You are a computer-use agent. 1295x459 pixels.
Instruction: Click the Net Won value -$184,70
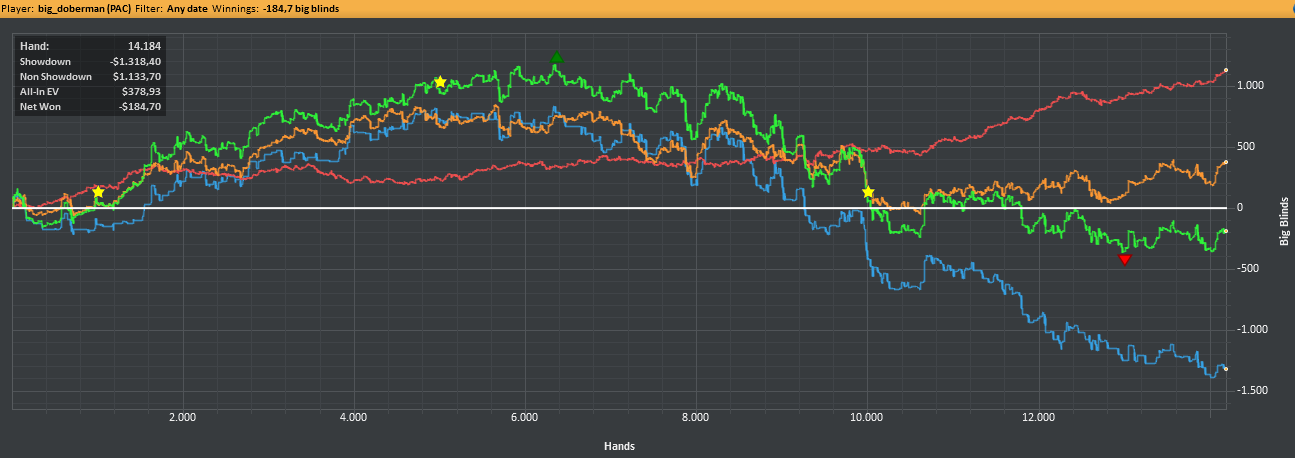click(x=141, y=106)
